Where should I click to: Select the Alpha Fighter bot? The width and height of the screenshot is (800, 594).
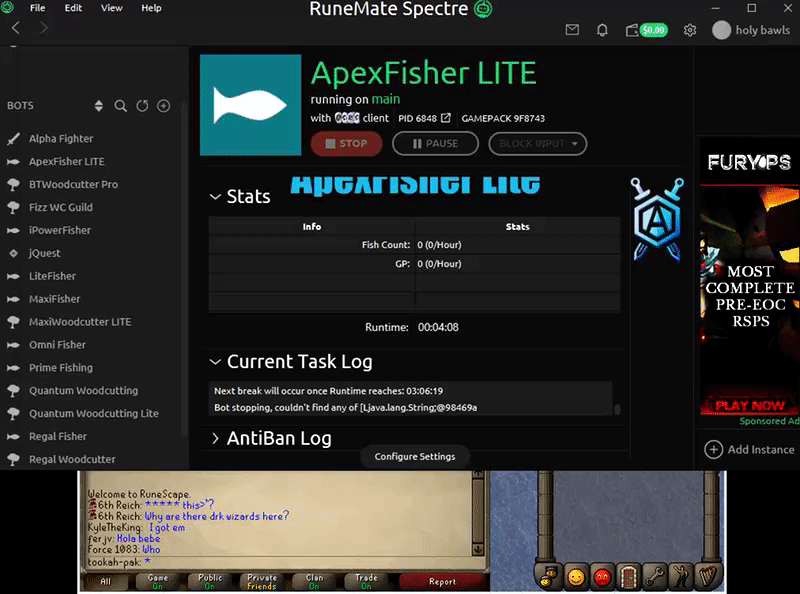61,139
